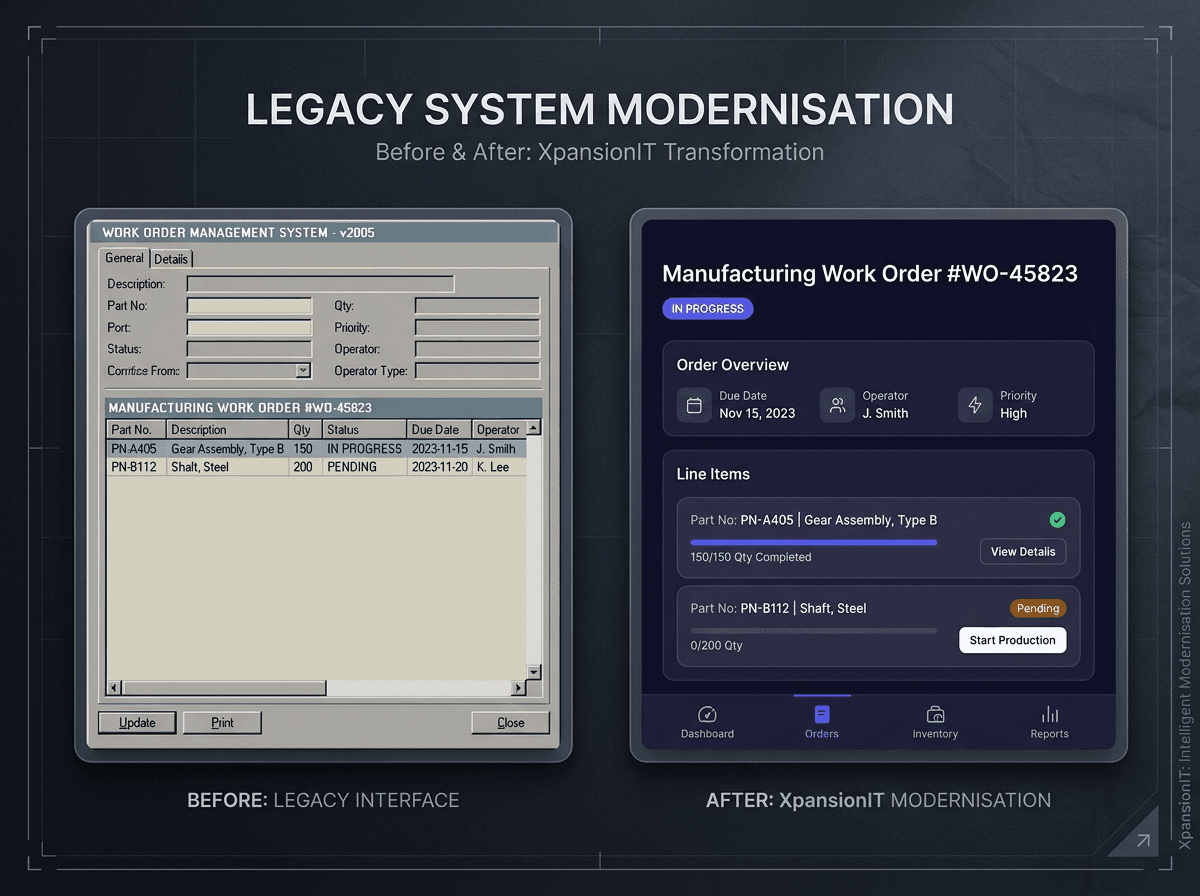Click the High priority value

pyautogui.click(x=1013, y=413)
